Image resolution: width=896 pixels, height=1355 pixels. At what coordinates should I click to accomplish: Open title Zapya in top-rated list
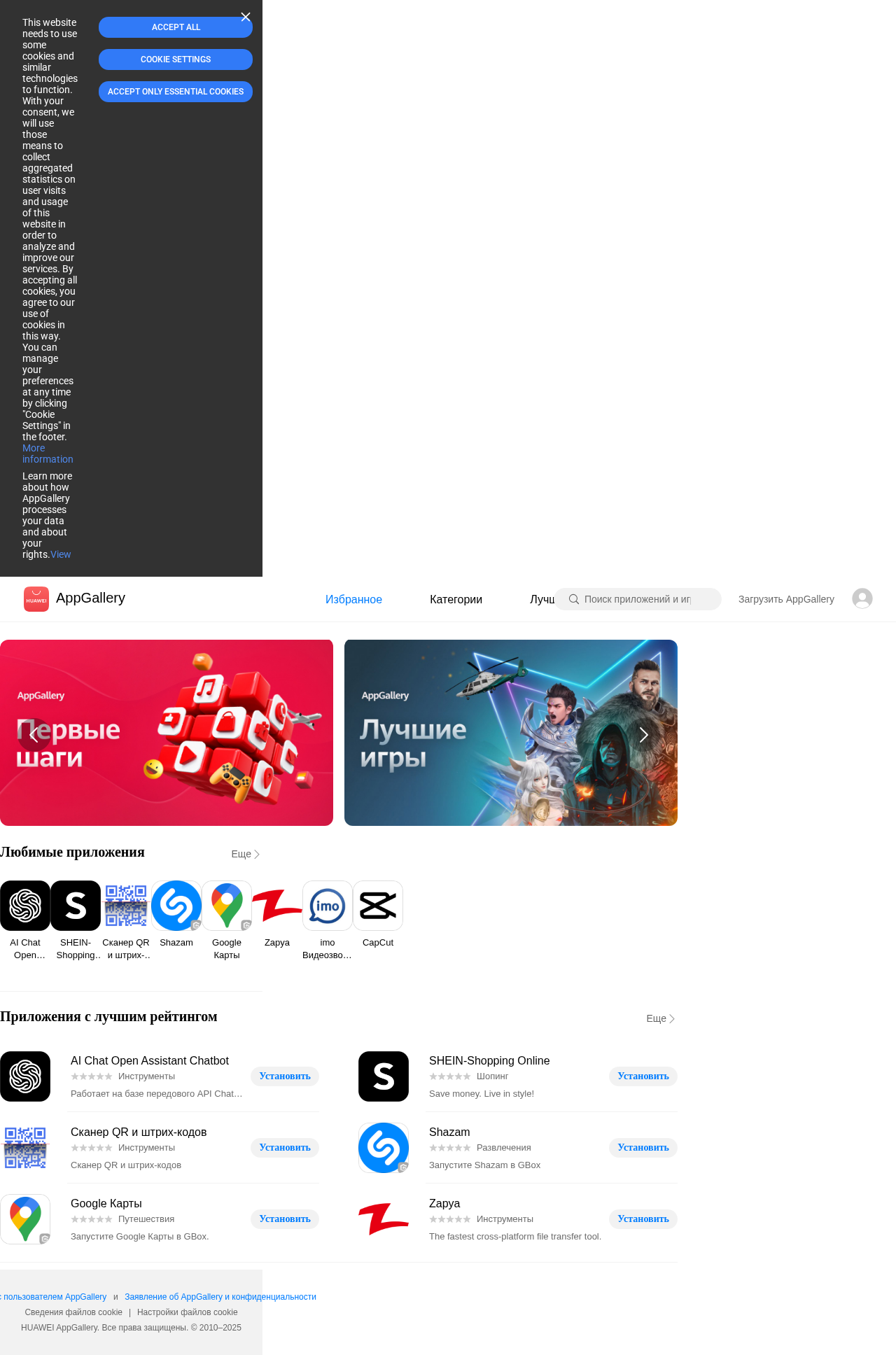tap(444, 1204)
